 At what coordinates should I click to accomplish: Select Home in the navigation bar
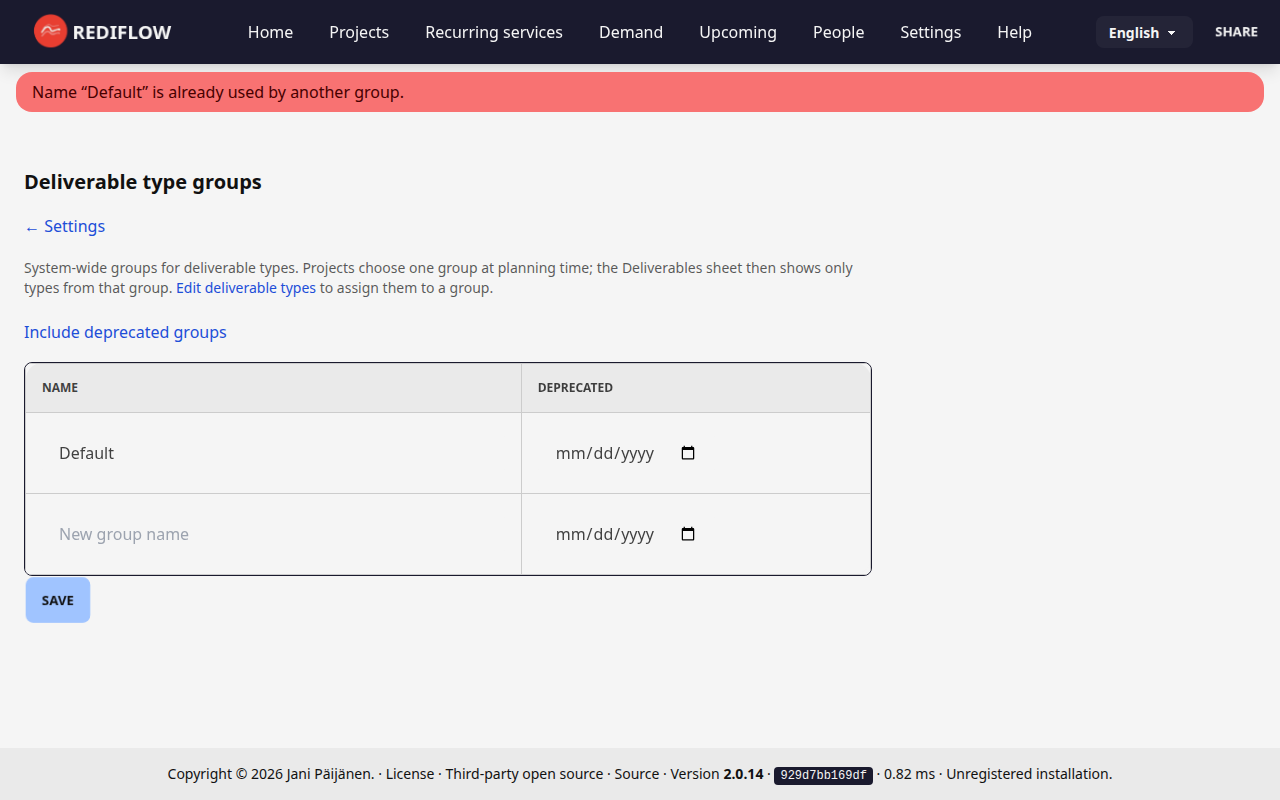pyautogui.click(x=270, y=32)
